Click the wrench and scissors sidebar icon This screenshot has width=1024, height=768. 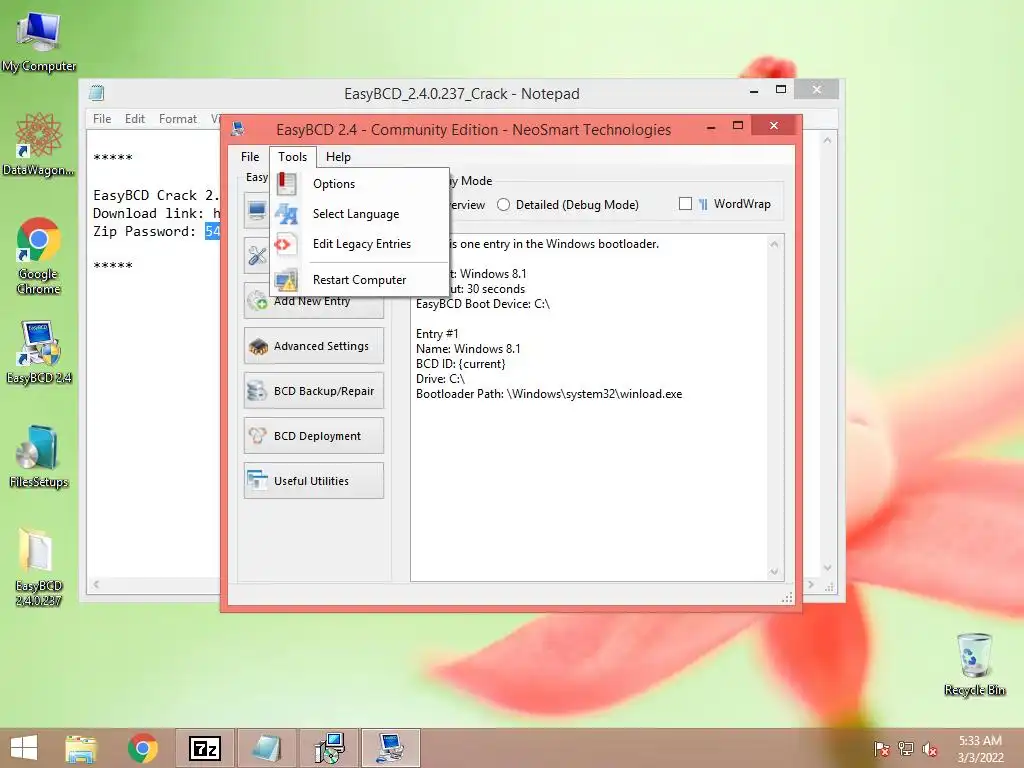[x=257, y=255]
